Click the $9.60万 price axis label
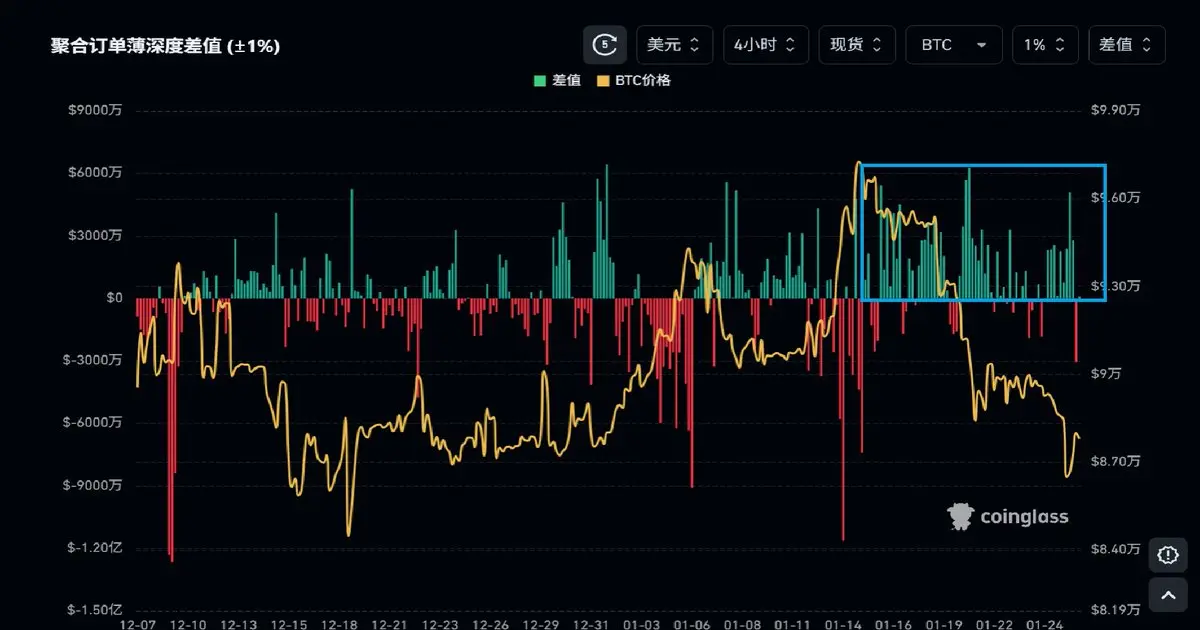 pos(1115,198)
